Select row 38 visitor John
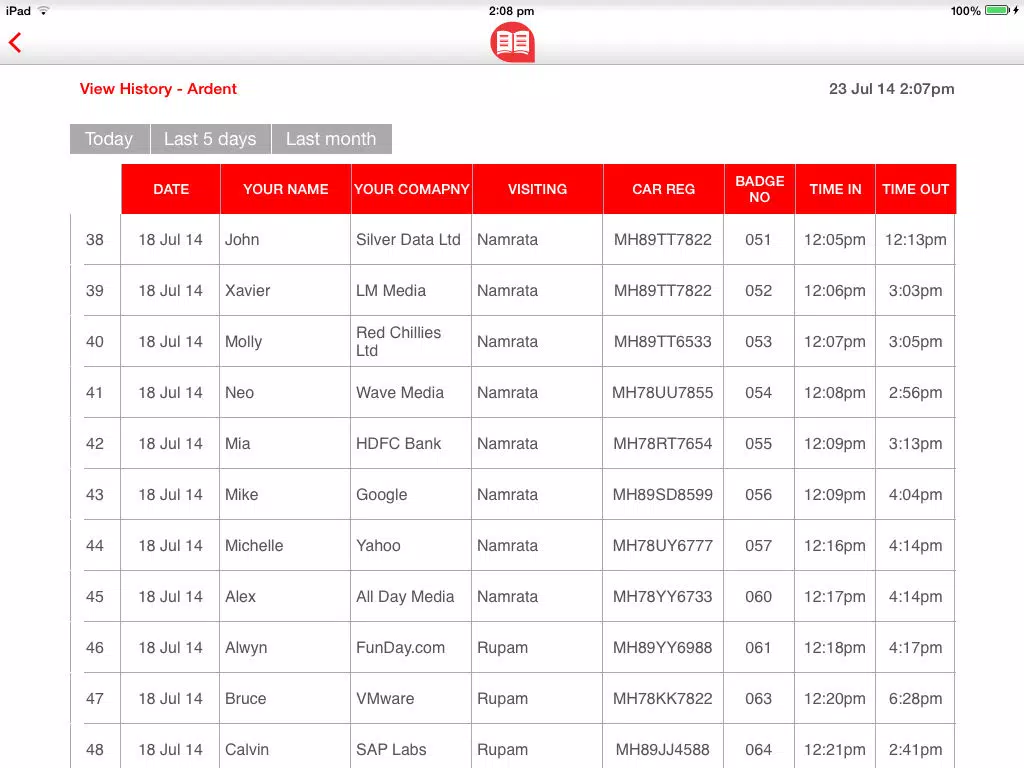Screen dimensions: 1024x768 pyautogui.click(x=519, y=240)
